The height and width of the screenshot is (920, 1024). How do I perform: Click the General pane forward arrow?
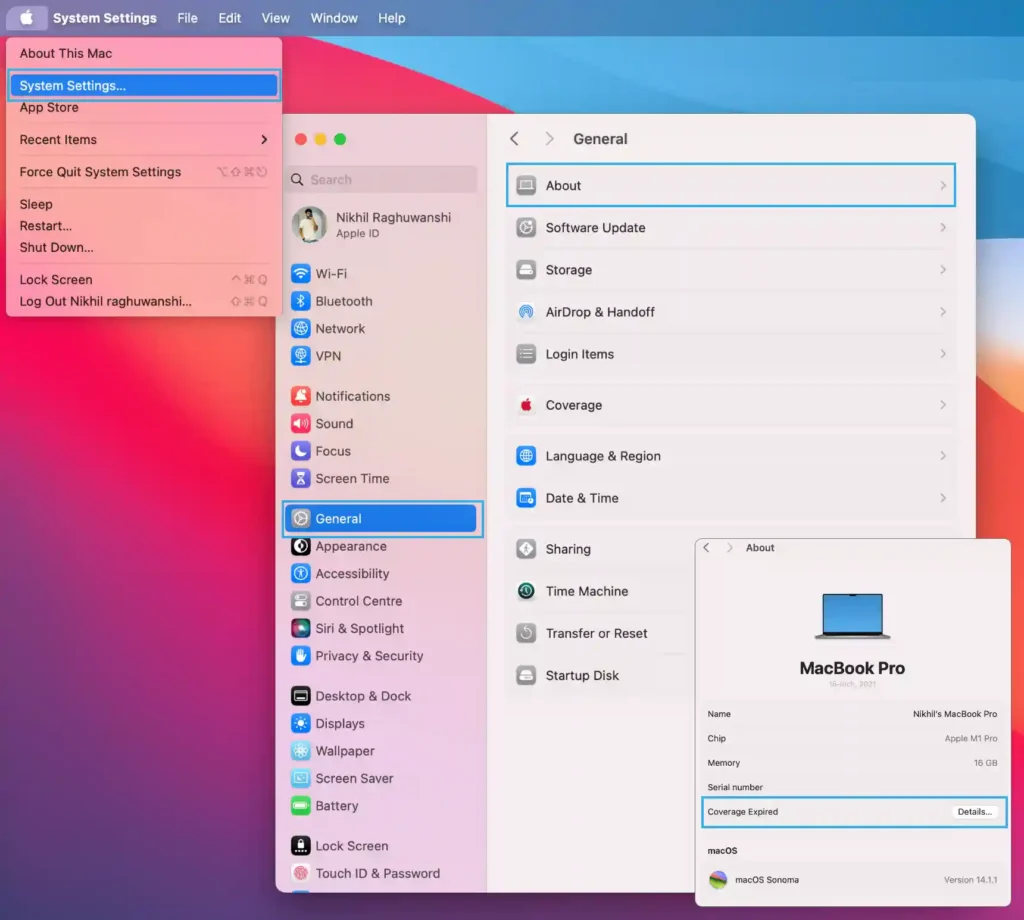549,139
